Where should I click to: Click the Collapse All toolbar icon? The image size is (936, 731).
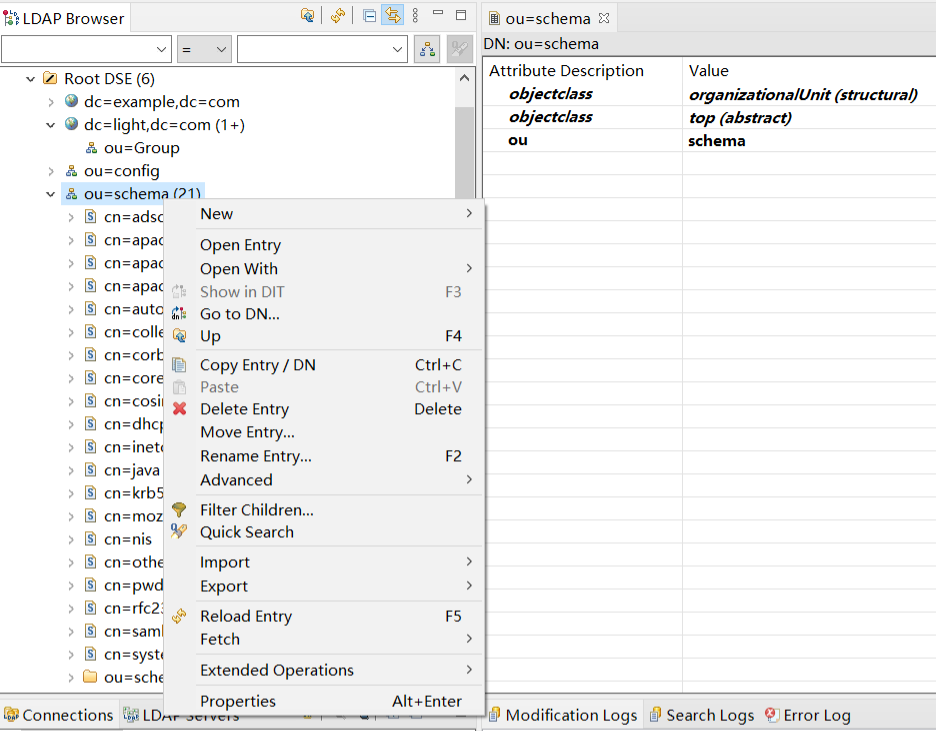point(370,16)
